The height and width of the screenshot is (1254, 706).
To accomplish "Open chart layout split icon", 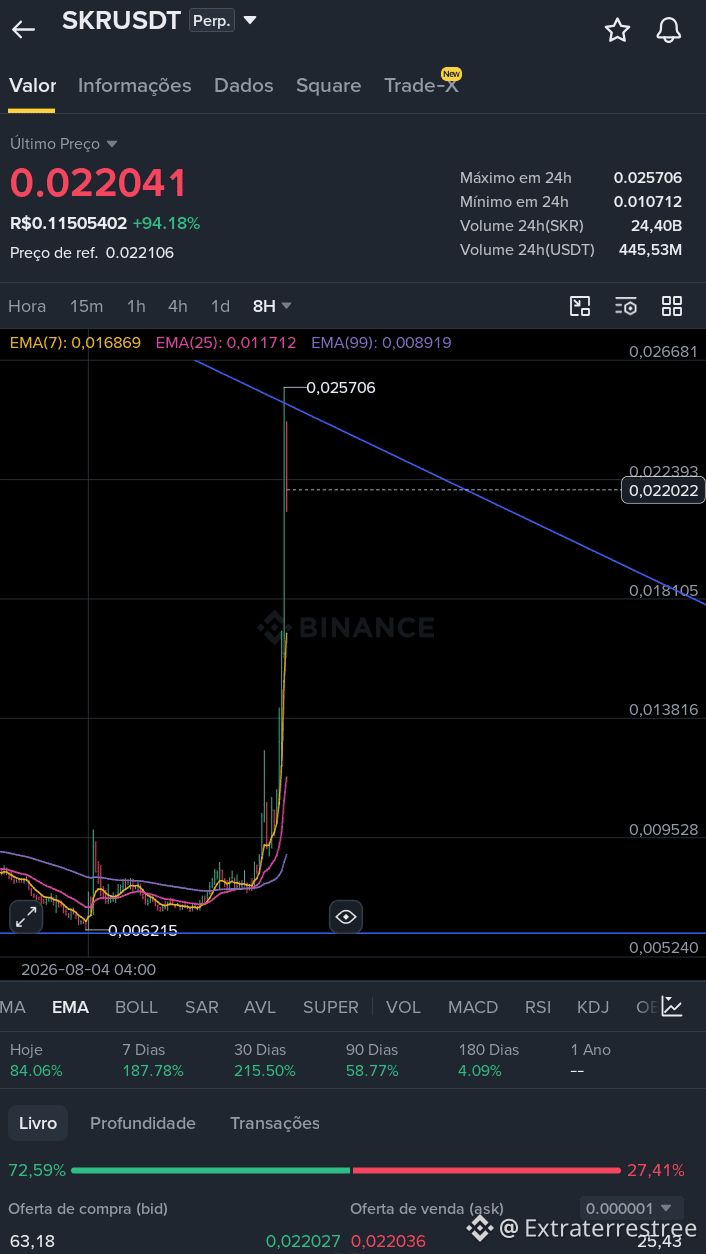I will tap(580, 306).
